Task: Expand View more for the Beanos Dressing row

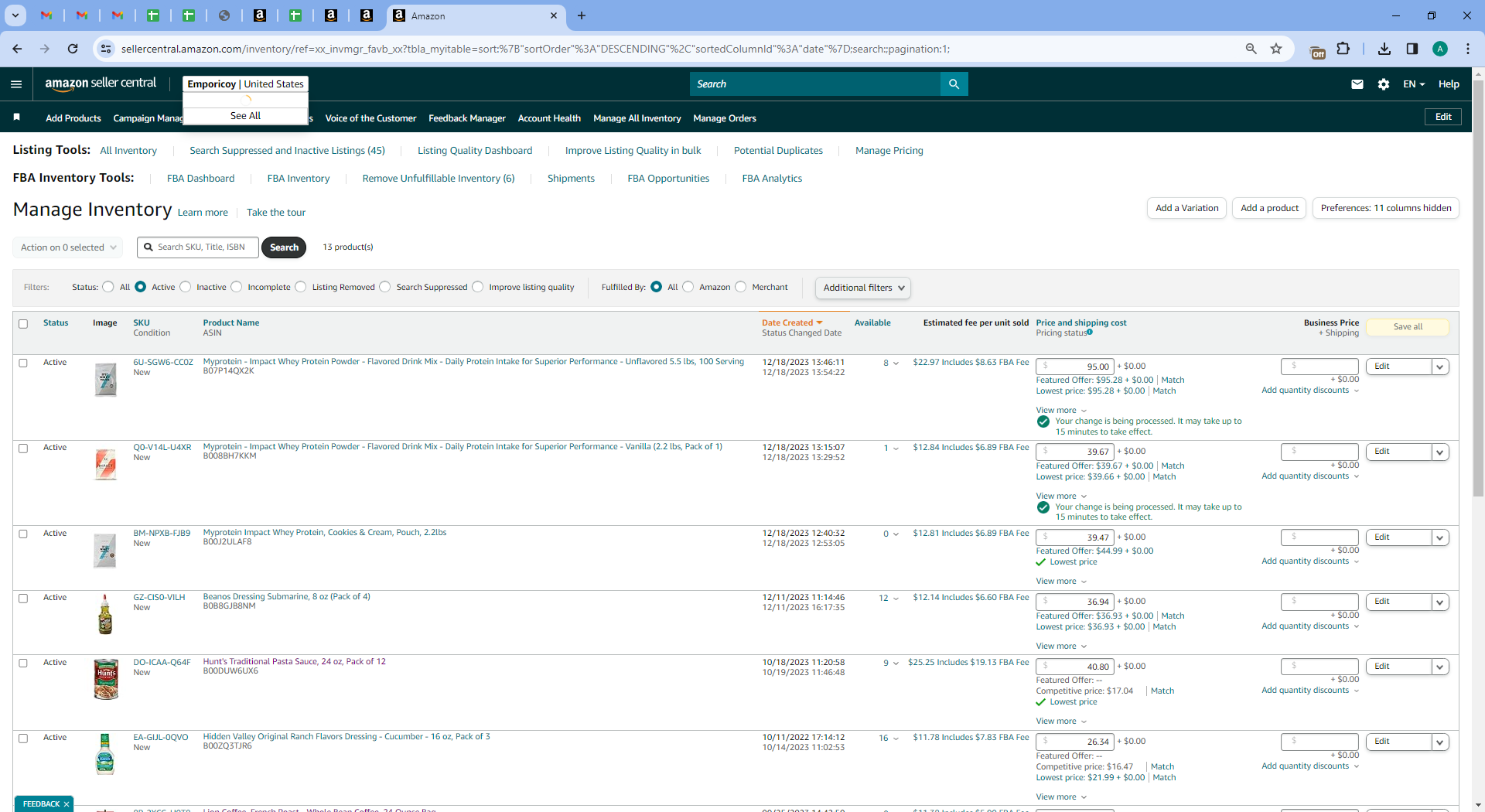Action: [1061, 647]
